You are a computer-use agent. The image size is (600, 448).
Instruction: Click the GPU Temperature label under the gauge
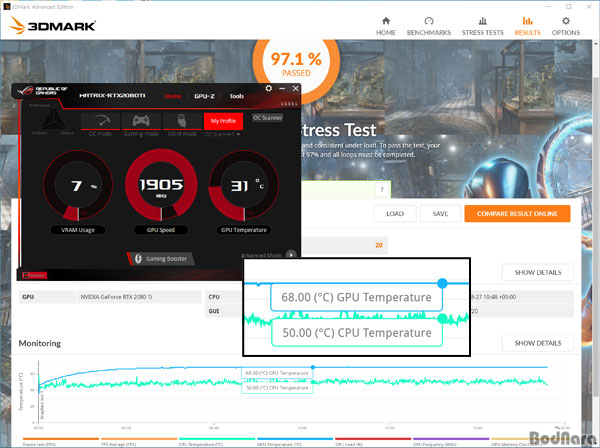pyautogui.click(x=244, y=230)
